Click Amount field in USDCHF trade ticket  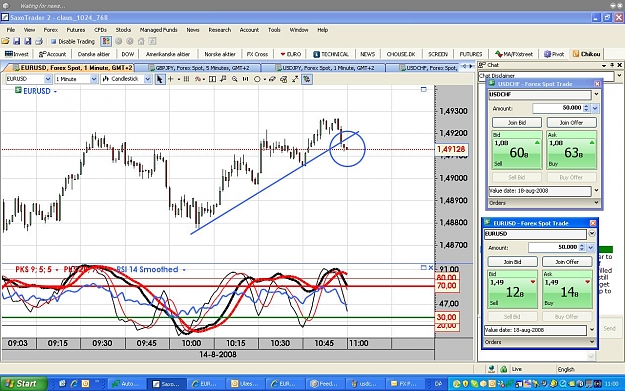click(x=558, y=108)
